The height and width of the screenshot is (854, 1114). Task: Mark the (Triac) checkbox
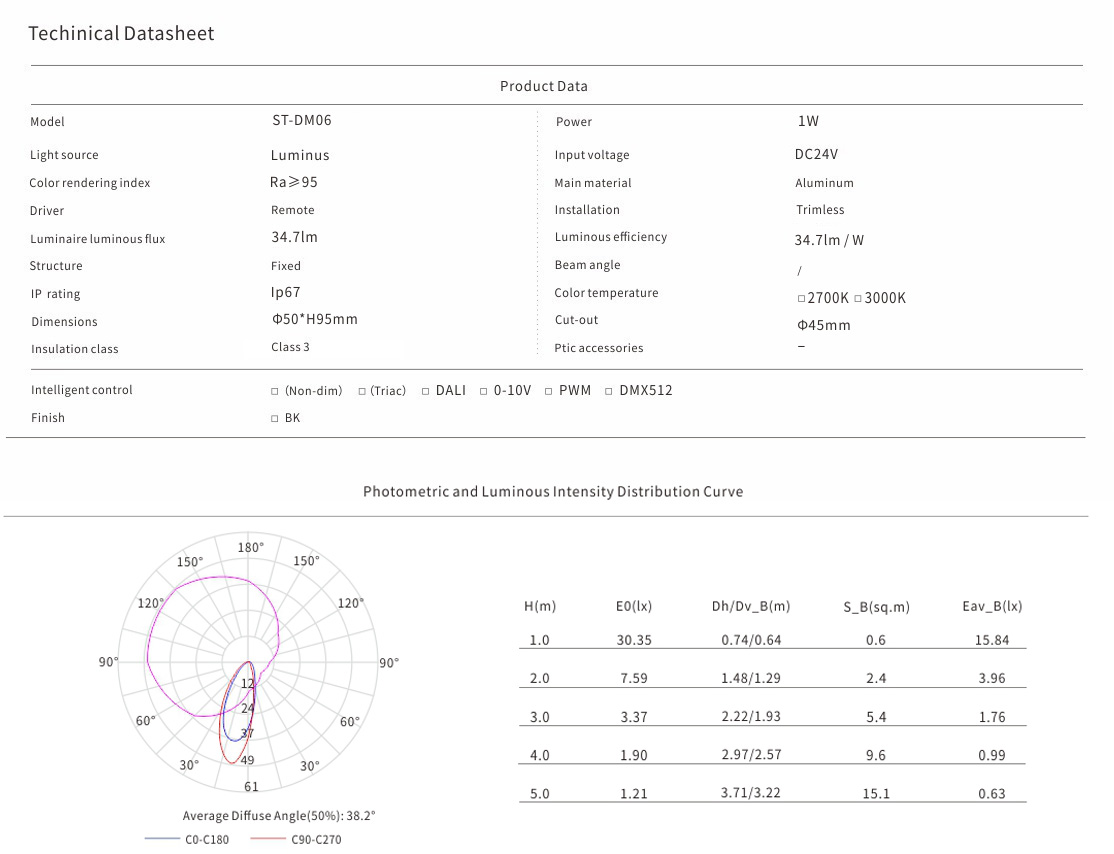coord(362,391)
